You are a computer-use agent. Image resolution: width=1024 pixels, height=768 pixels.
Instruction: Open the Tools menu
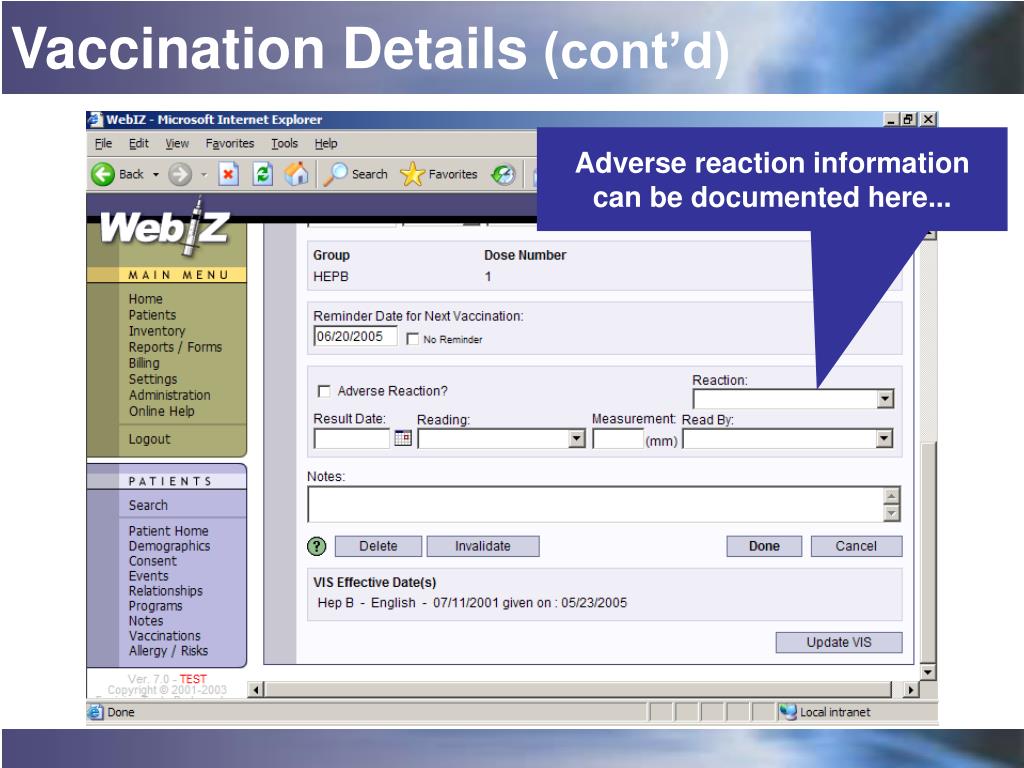[x=285, y=144]
